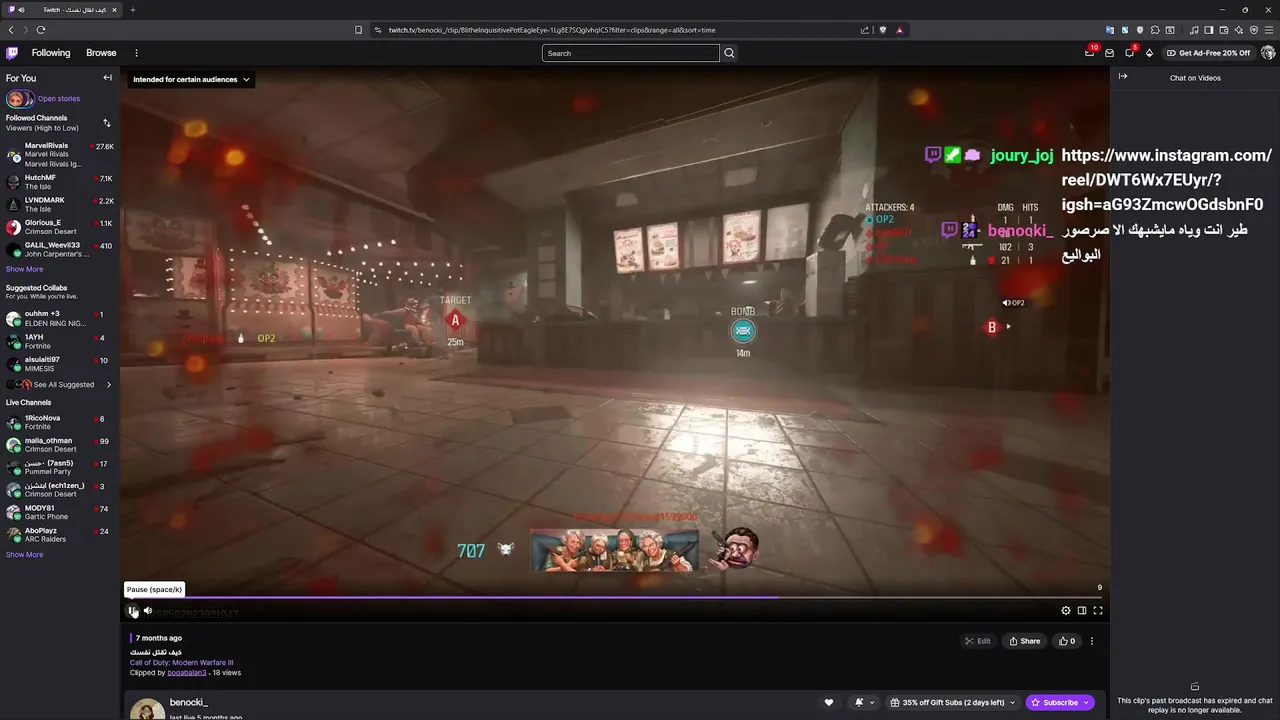
Task: Go back in browser
Action: pyautogui.click(x=11, y=30)
